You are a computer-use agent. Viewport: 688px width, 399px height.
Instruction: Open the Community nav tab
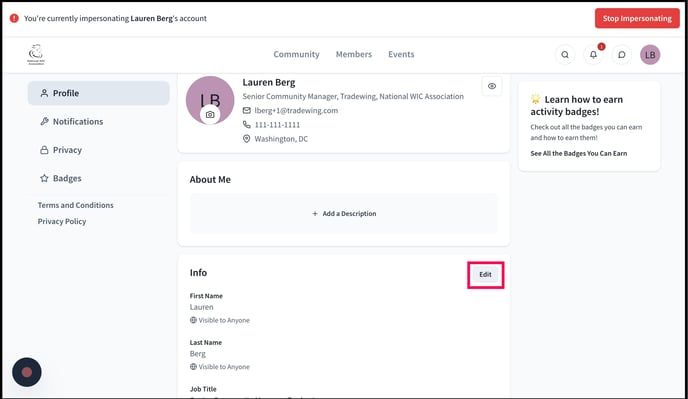click(296, 54)
